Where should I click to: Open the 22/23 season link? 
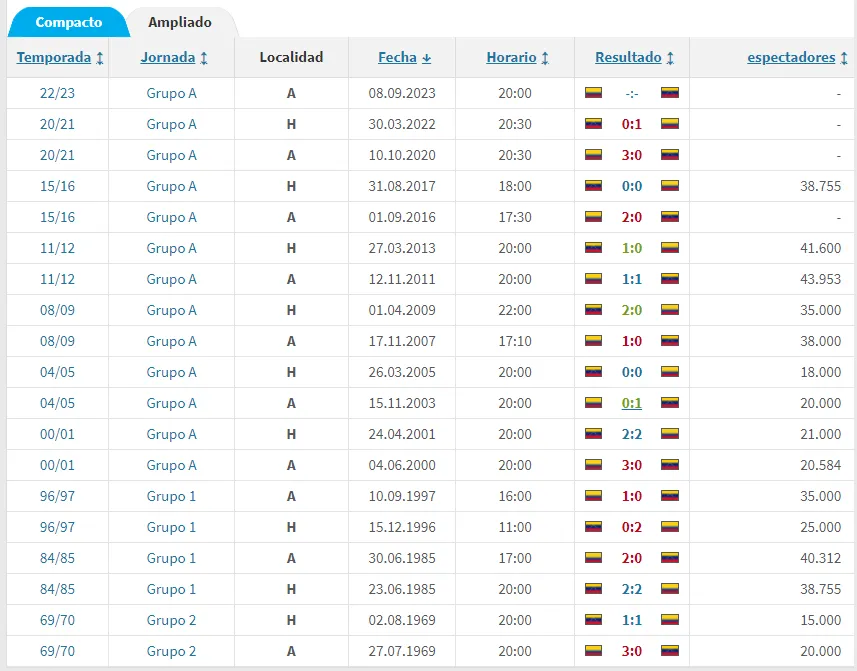coord(60,92)
